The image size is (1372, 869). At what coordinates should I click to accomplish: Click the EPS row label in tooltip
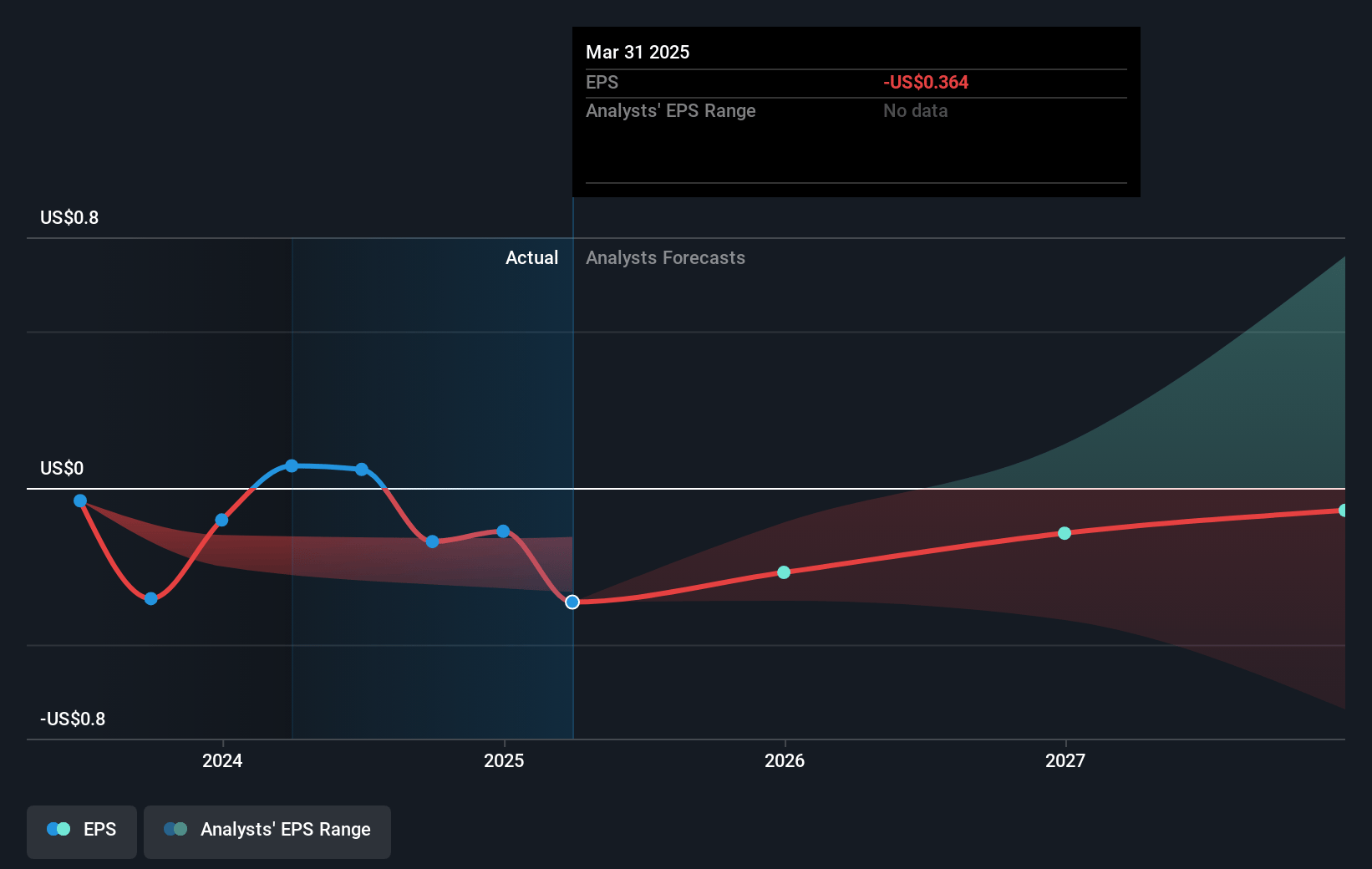coord(602,83)
